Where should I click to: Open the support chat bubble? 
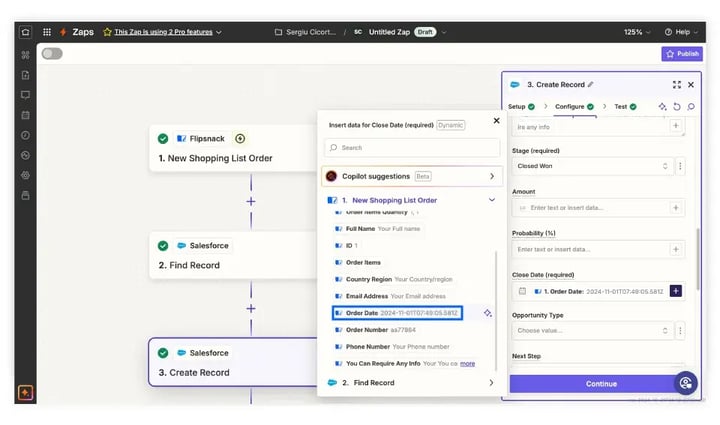tap(686, 383)
